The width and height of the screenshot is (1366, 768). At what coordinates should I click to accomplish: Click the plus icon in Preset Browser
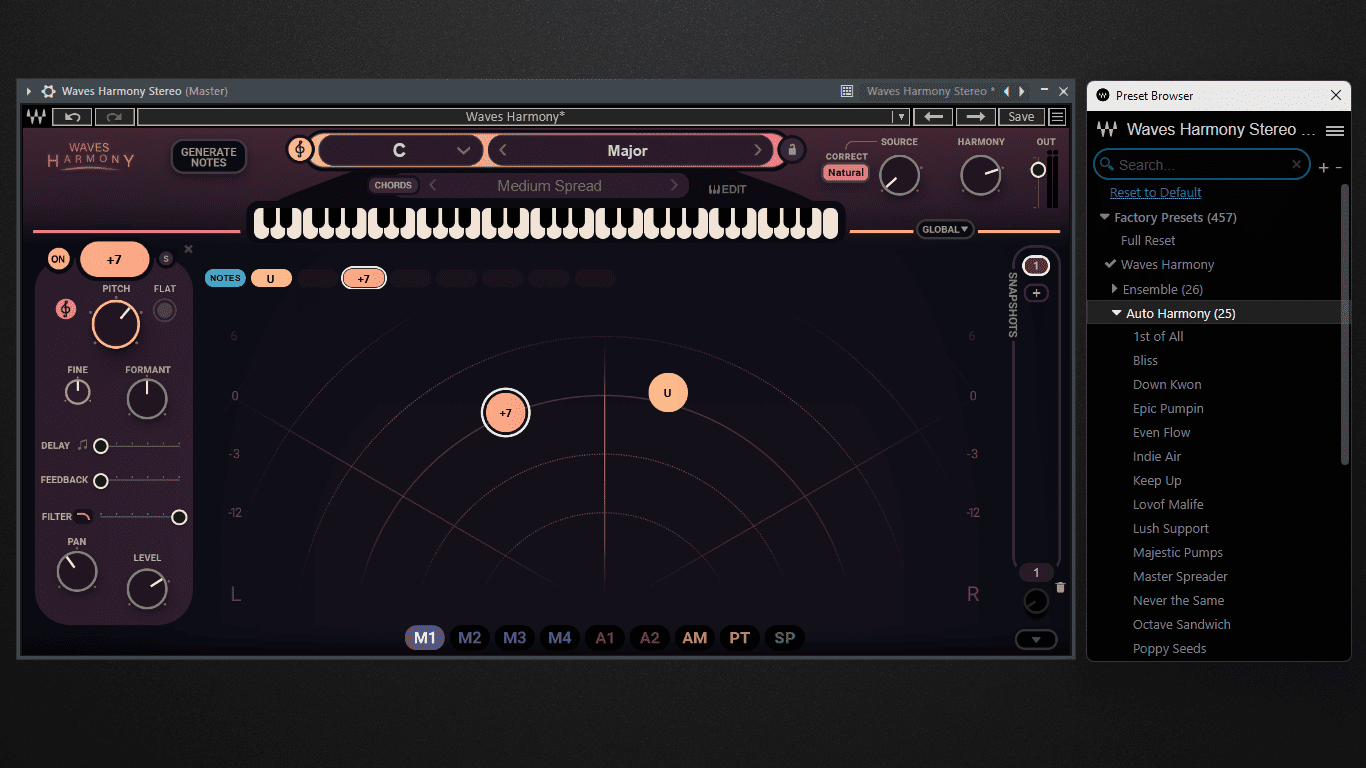pyautogui.click(x=1323, y=167)
